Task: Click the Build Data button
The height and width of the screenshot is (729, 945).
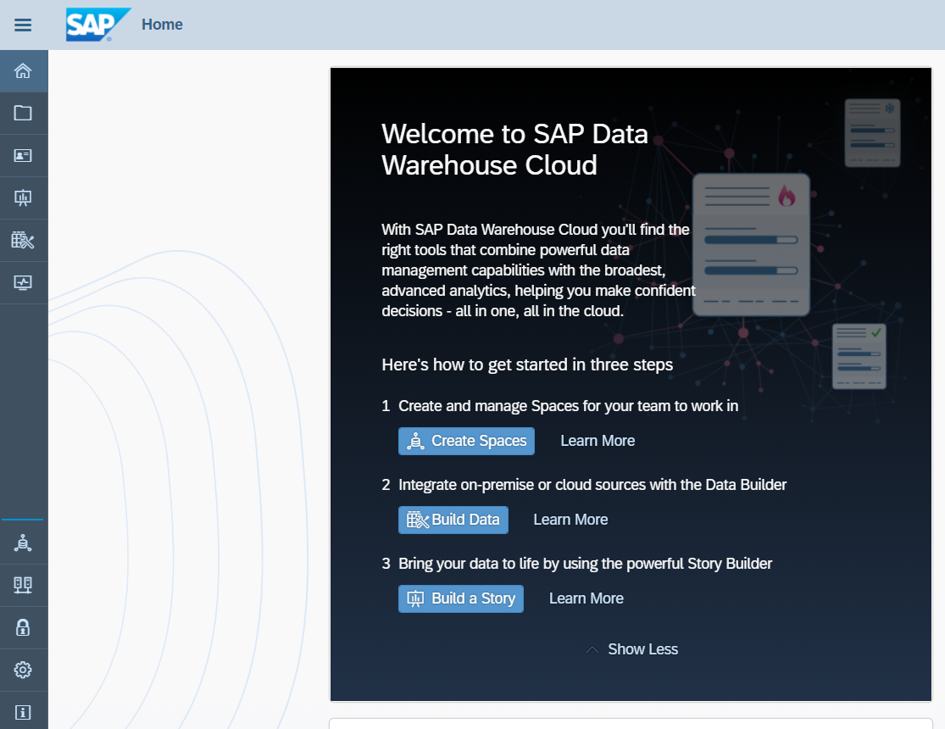Action: click(x=453, y=520)
